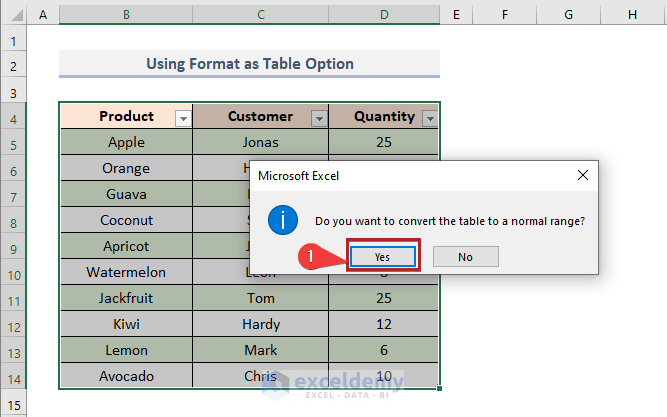
Task: Click the Apple cell
Action: click(126, 142)
